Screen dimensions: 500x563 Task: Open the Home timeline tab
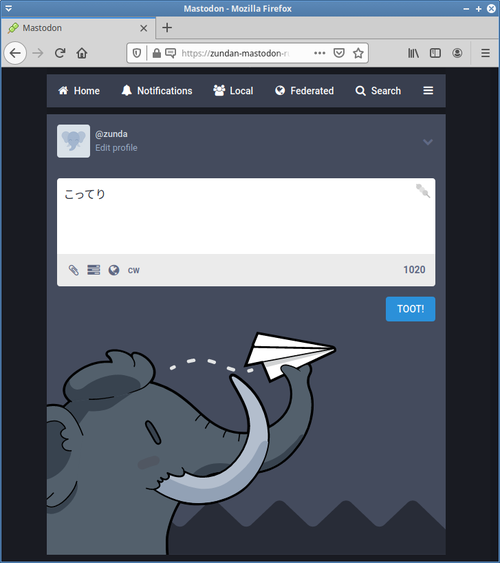[x=79, y=91]
